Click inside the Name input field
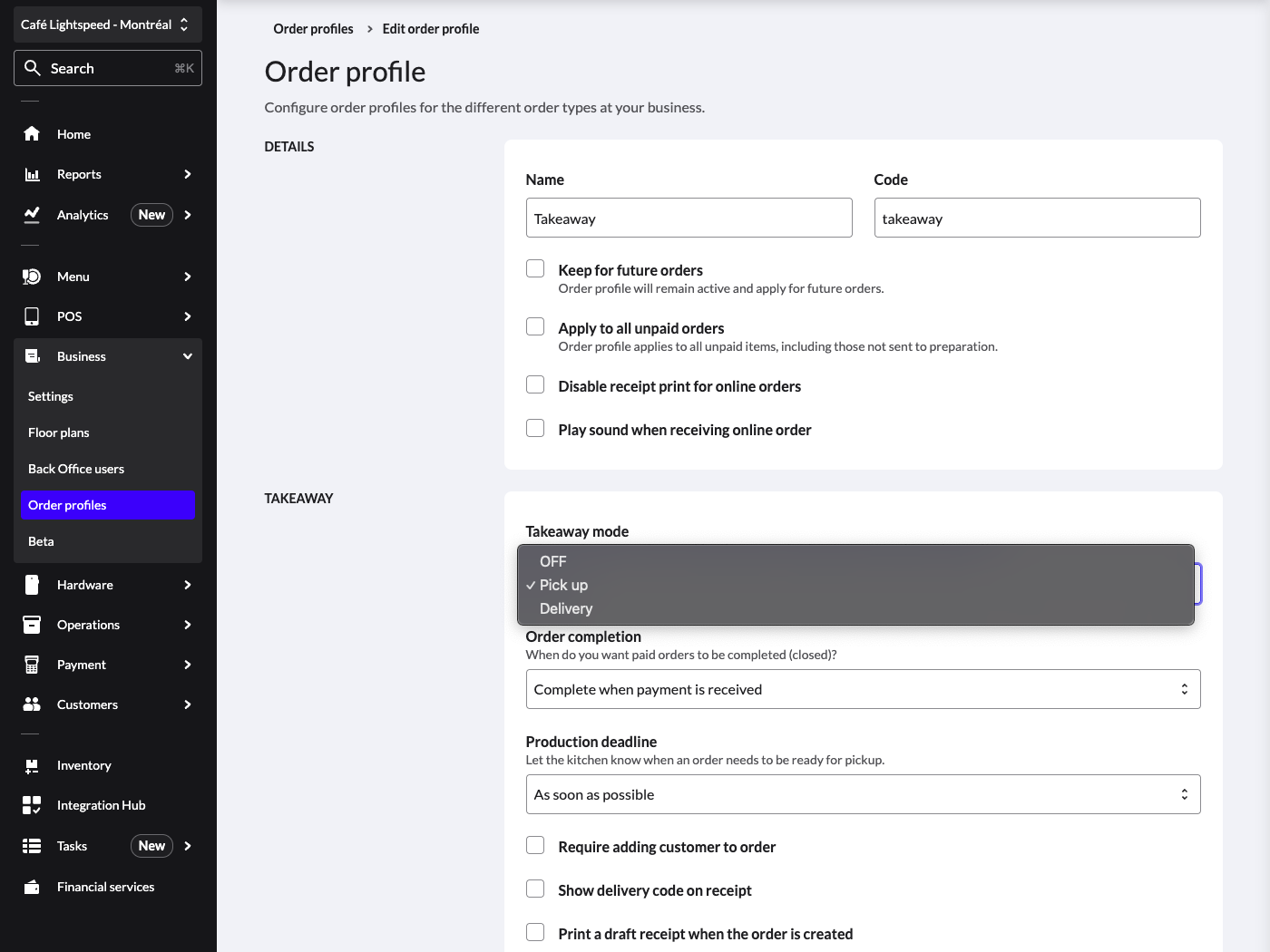 tap(689, 218)
